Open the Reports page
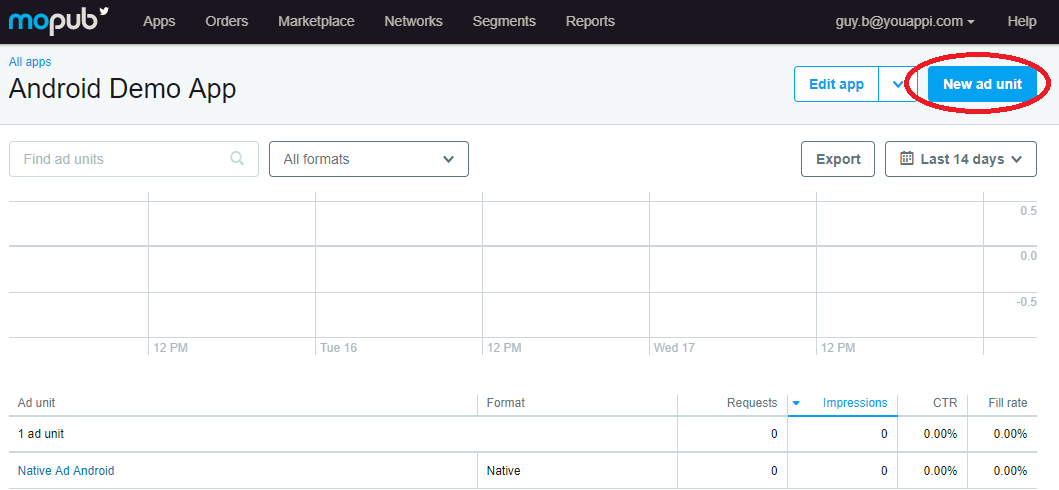 coord(590,21)
